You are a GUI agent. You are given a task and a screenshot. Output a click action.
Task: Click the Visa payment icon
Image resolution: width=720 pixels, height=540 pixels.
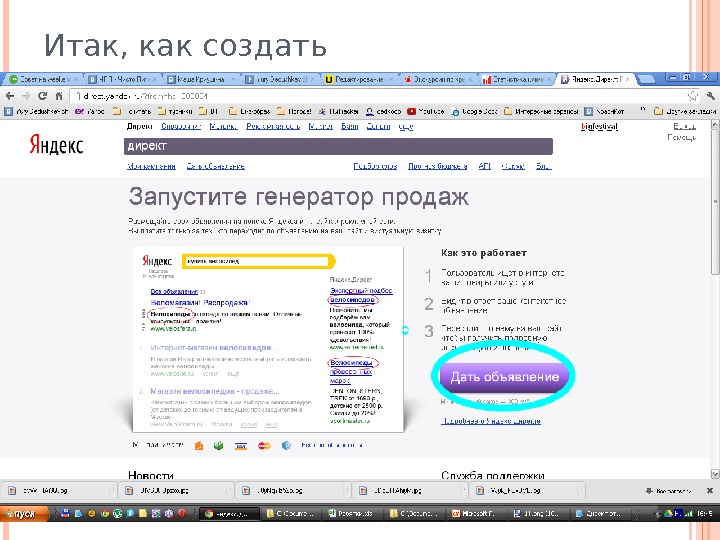(241, 445)
